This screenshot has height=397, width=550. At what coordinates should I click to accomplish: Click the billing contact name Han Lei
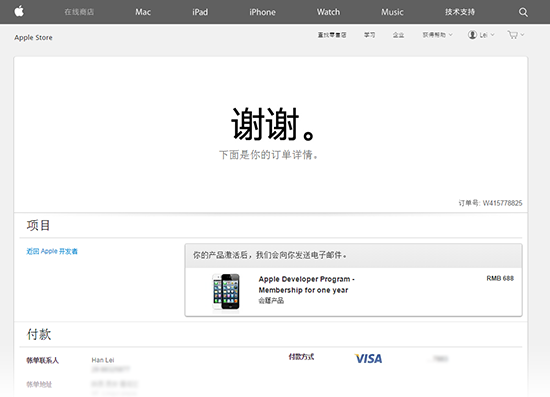pos(103,360)
